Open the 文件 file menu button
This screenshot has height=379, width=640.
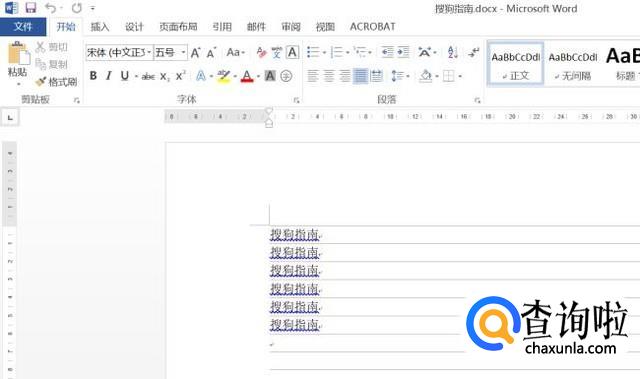23,27
